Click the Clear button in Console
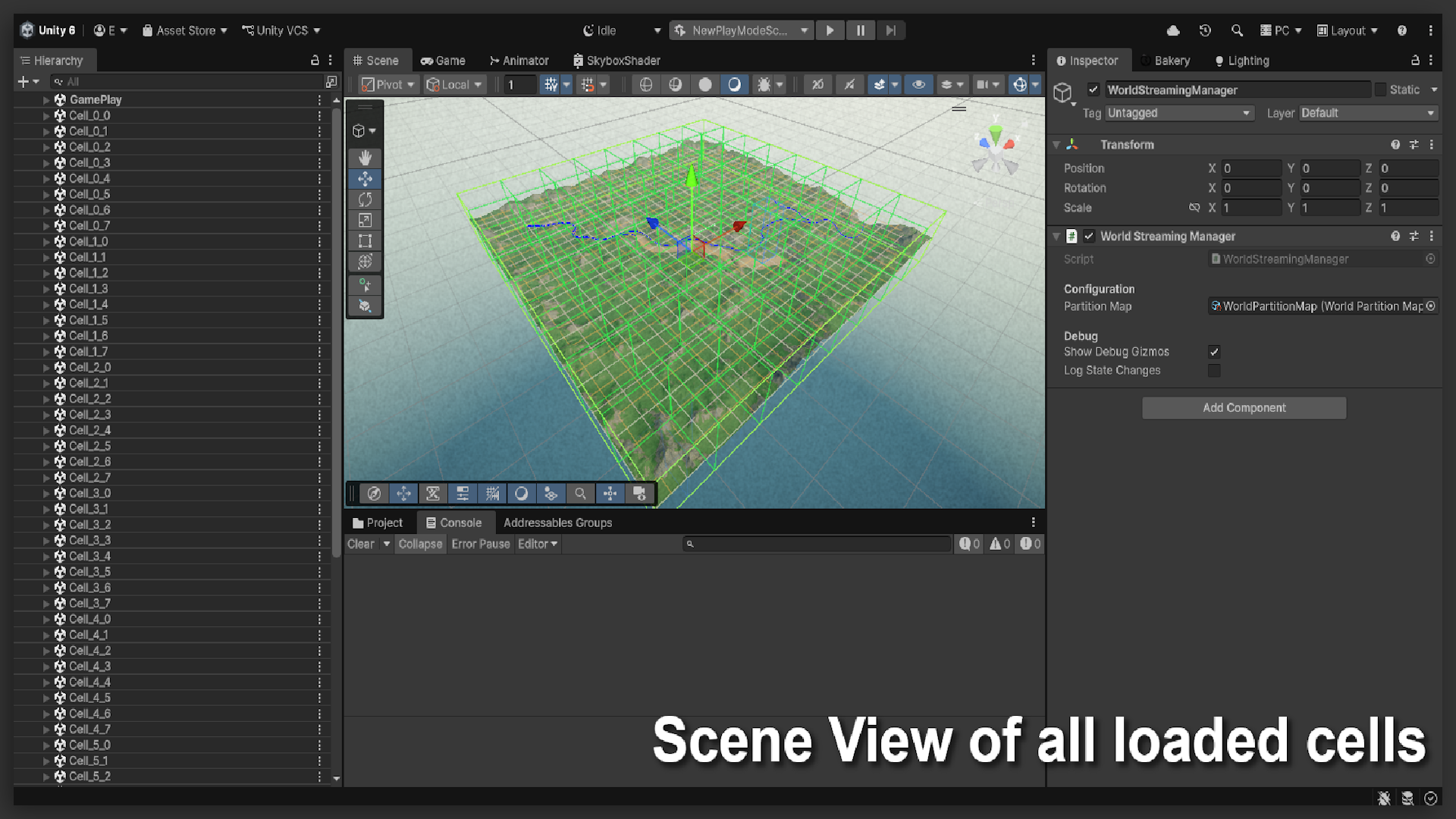The width and height of the screenshot is (1456, 819). coord(361,544)
